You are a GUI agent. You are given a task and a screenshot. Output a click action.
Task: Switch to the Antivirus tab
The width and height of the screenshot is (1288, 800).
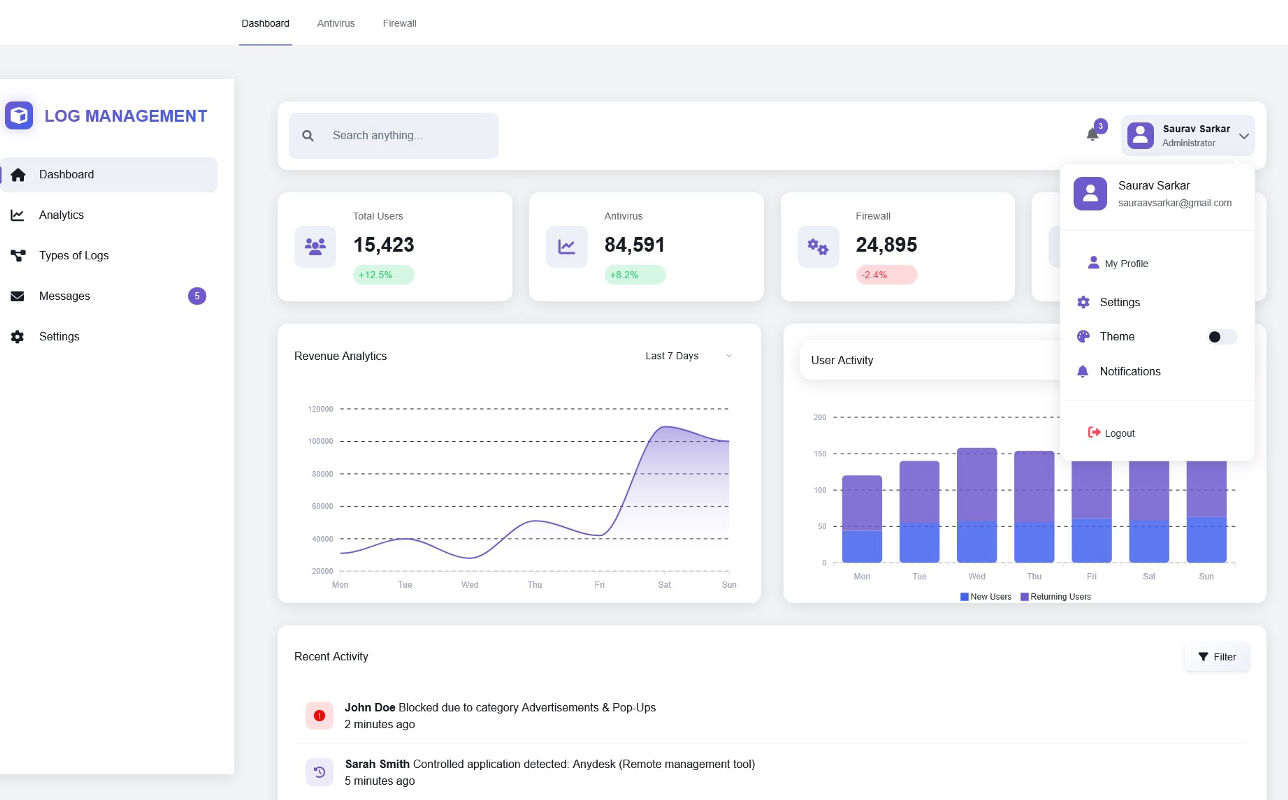click(x=336, y=23)
